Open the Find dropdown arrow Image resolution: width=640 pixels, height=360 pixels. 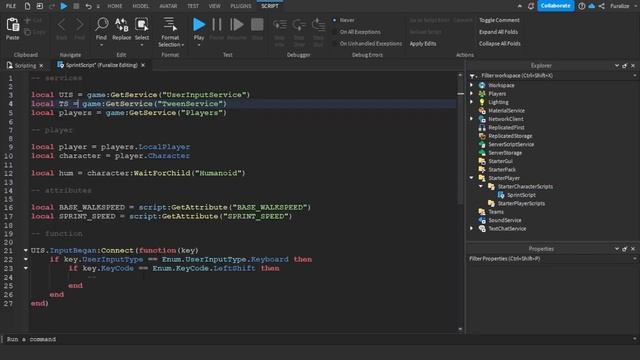(101, 45)
